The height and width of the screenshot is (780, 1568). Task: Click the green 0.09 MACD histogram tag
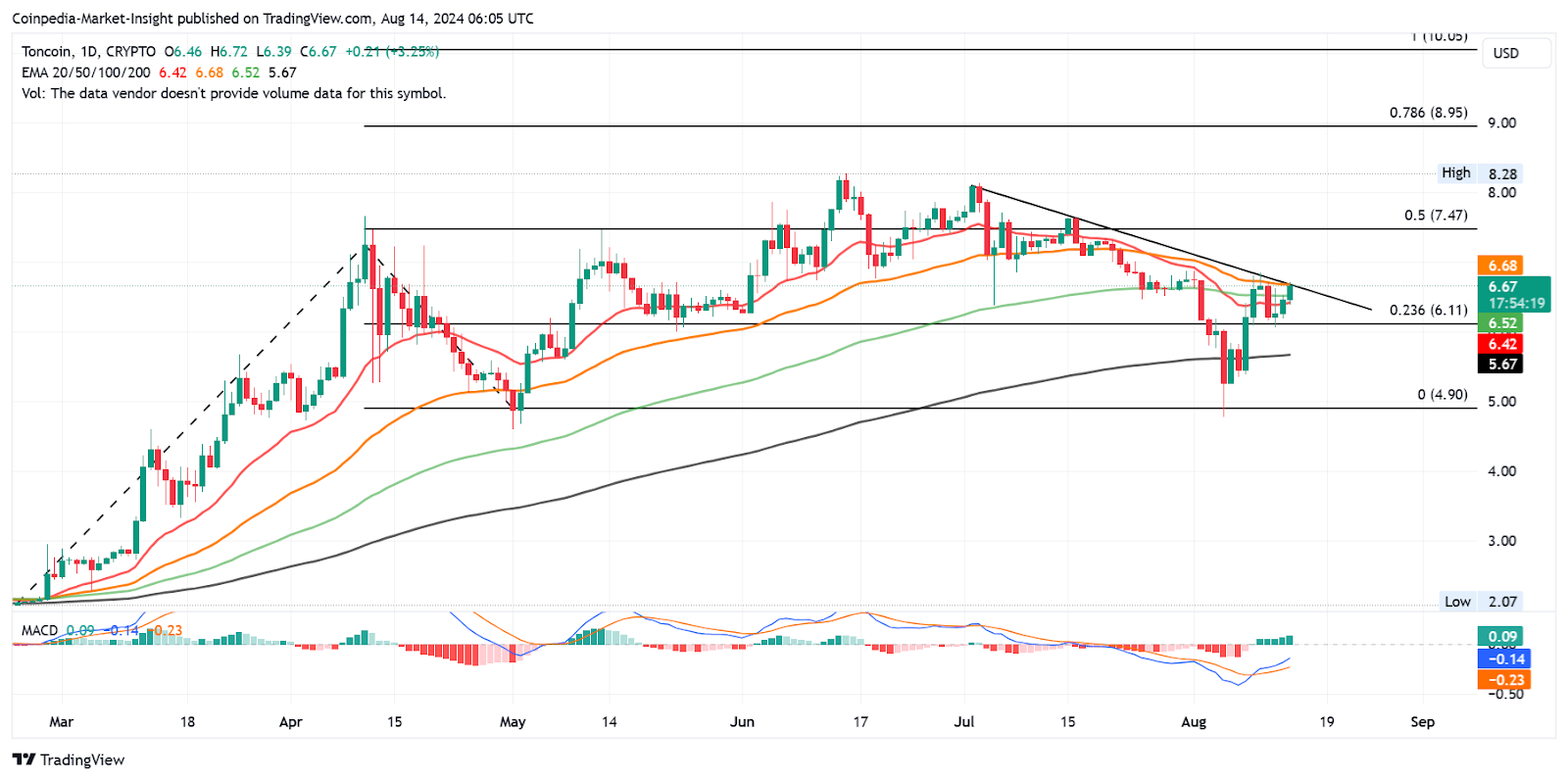pos(1502,637)
